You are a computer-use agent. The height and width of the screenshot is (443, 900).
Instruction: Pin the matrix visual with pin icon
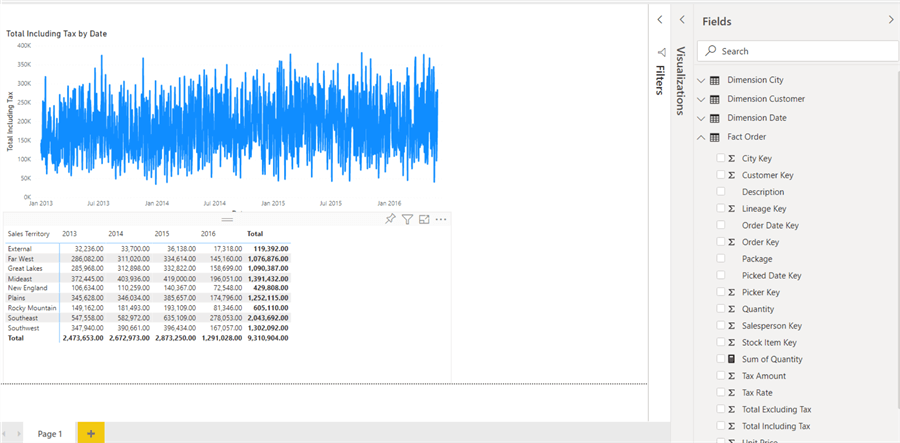coord(390,219)
